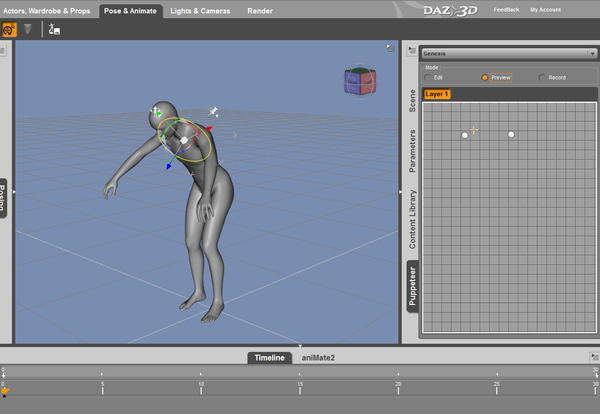The height and width of the screenshot is (414, 600).
Task: Click the white center manipulator cube
Action: [x=184, y=140]
